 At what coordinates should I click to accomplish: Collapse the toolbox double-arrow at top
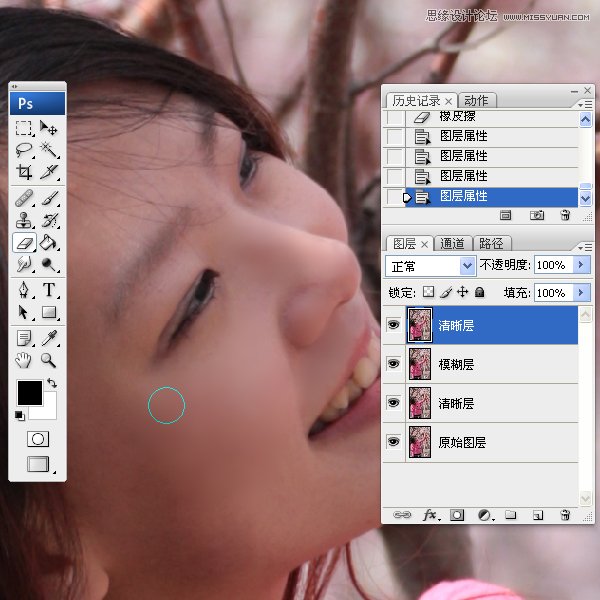click(x=15, y=86)
